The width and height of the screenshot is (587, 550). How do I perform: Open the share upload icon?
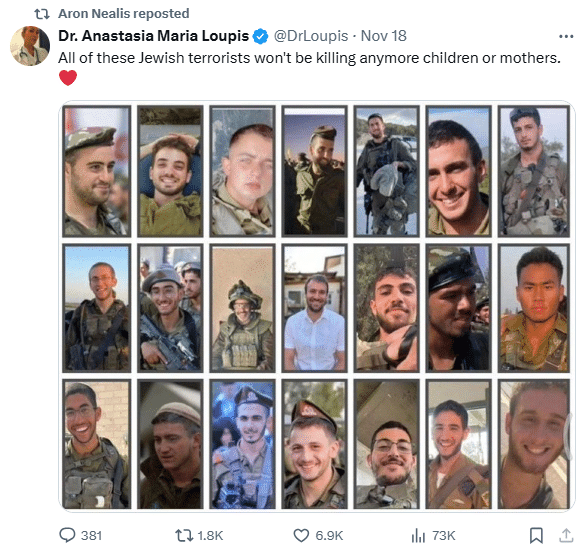point(566,535)
